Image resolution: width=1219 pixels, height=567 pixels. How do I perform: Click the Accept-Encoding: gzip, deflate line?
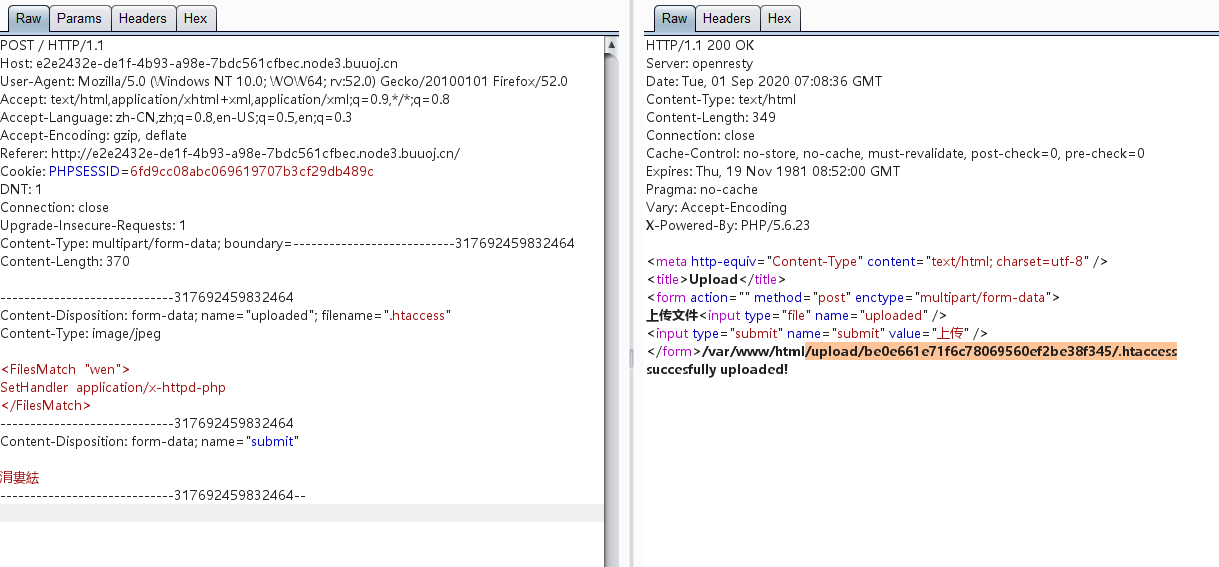[94, 135]
